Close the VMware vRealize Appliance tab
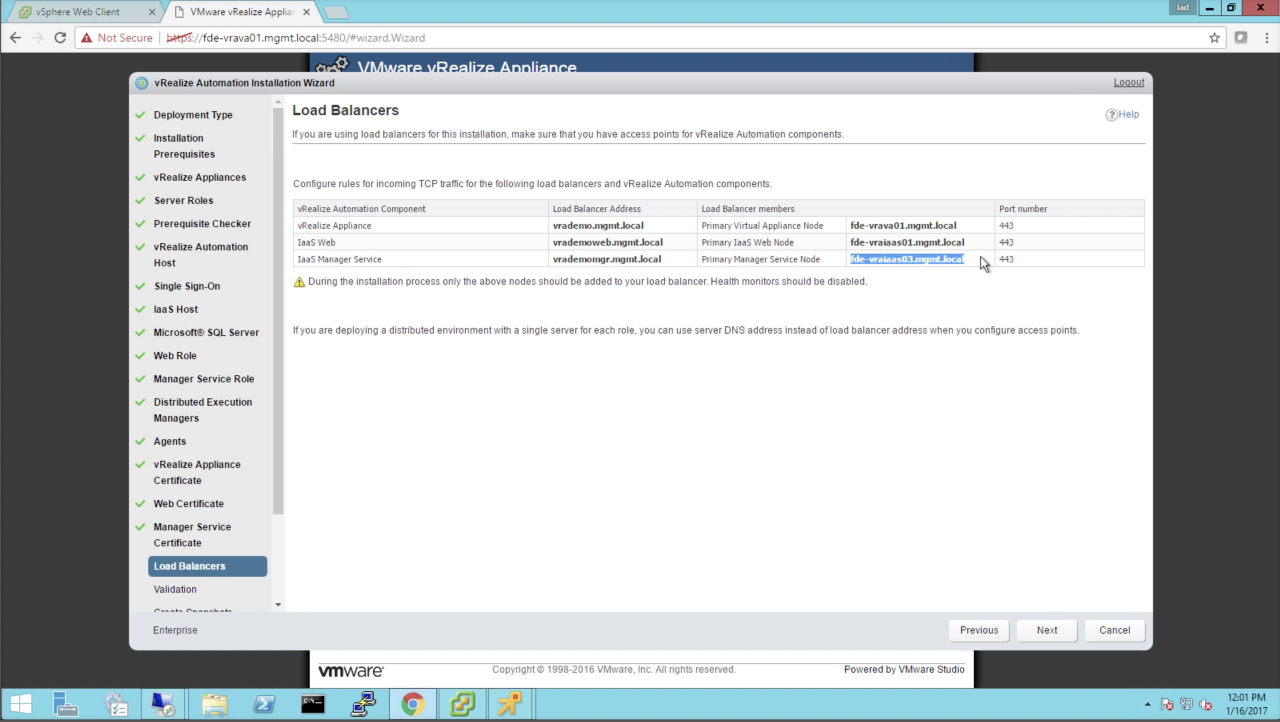Screen dimensions: 1280x722 pyautogui.click(x=306, y=12)
